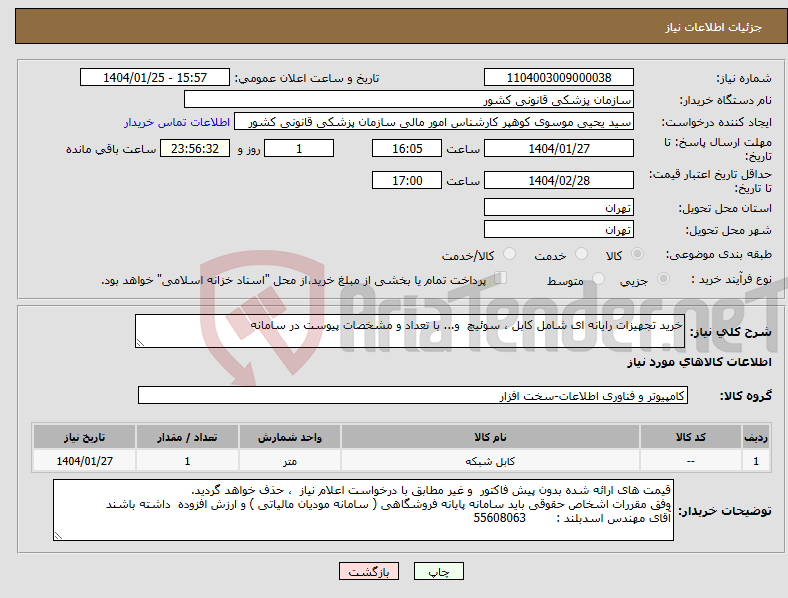Click the resize handle of the buyer notes area
This screenshot has width=788, height=598.
(x=58, y=536)
